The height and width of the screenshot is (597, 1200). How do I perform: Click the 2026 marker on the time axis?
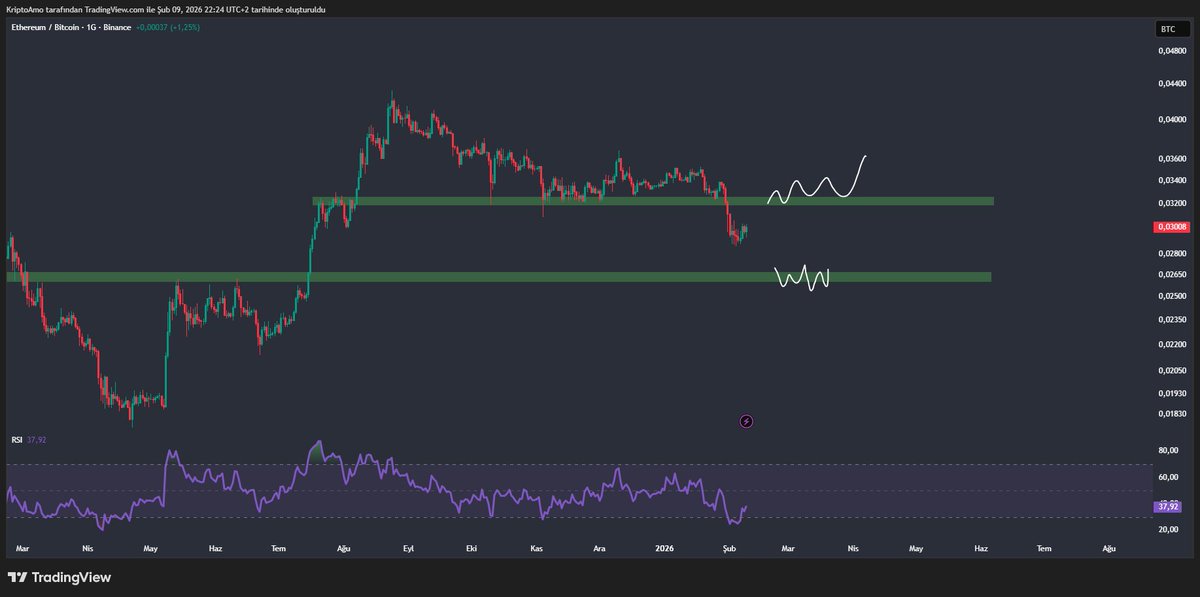(665, 548)
